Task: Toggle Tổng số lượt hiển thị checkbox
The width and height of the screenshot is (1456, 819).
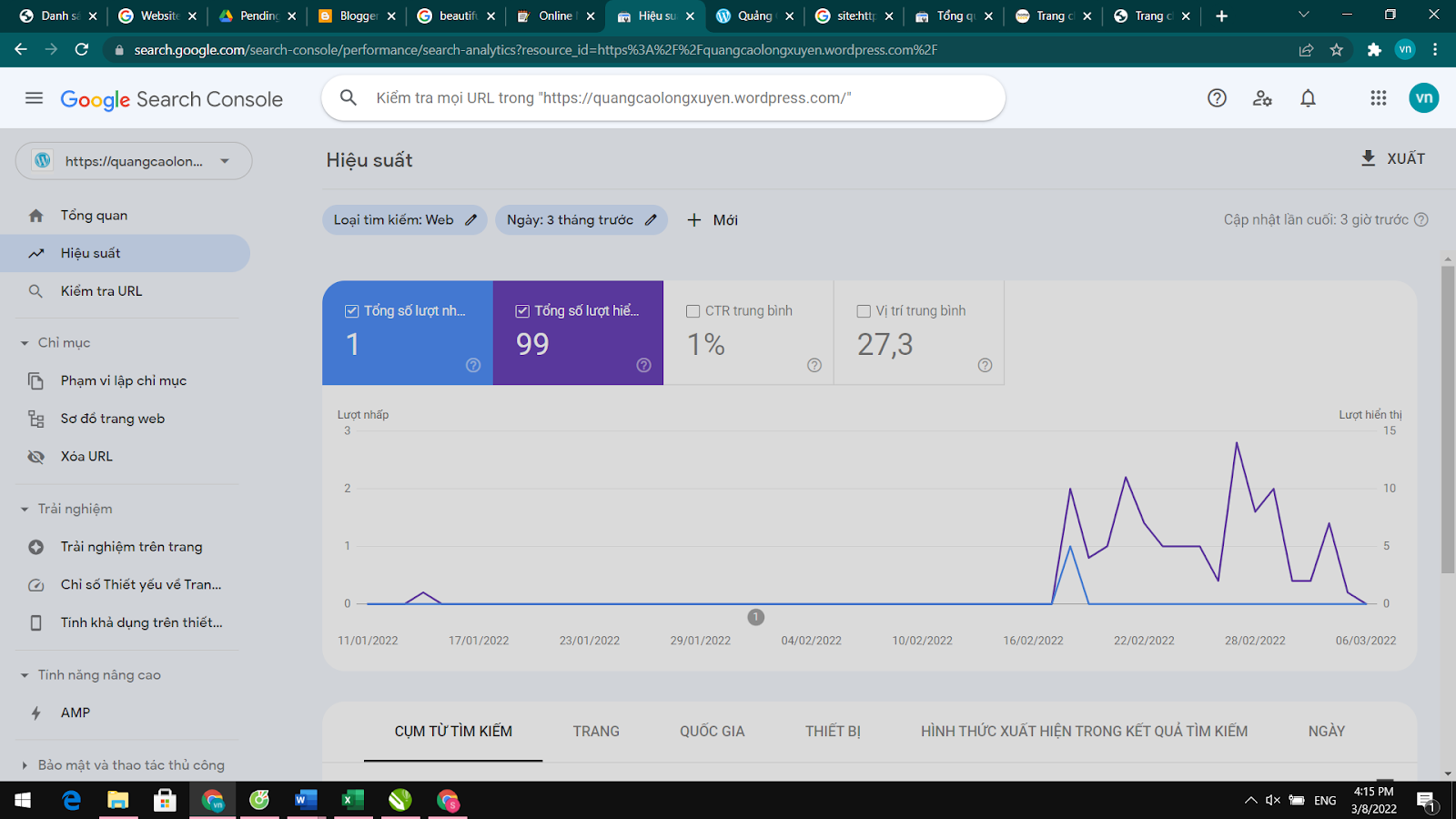Action: (x=522, y=311)
